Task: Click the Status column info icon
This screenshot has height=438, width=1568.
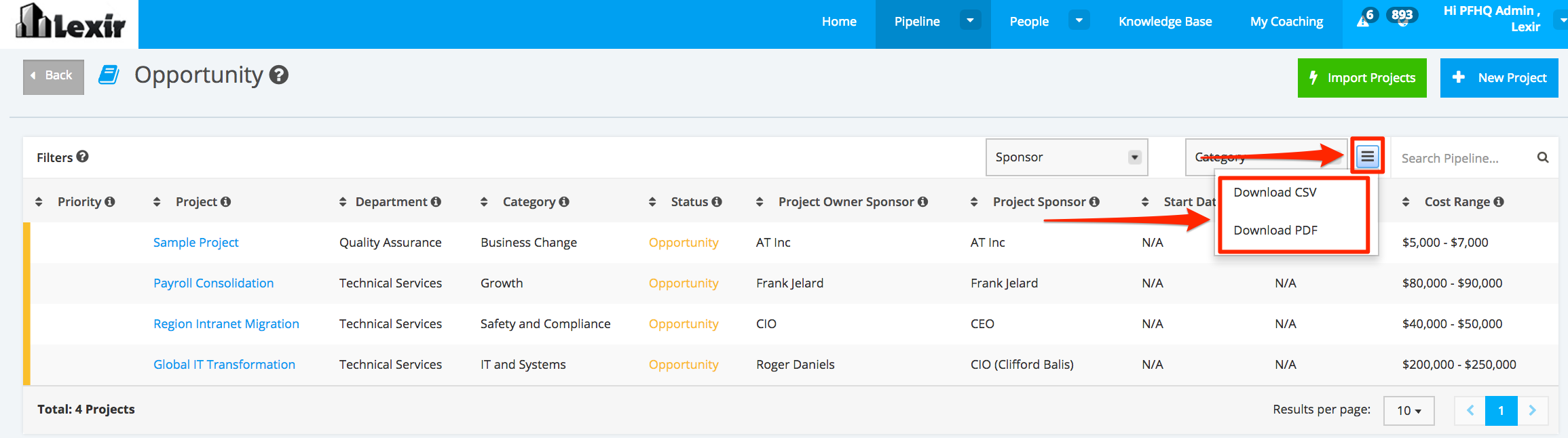Action: pyautogui.click(x=717, y=202)
